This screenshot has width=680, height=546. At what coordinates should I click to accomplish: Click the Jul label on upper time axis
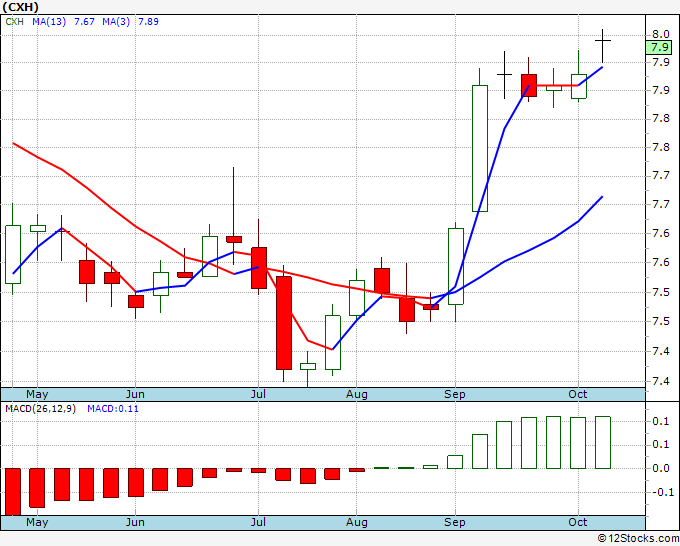(258, 394)
